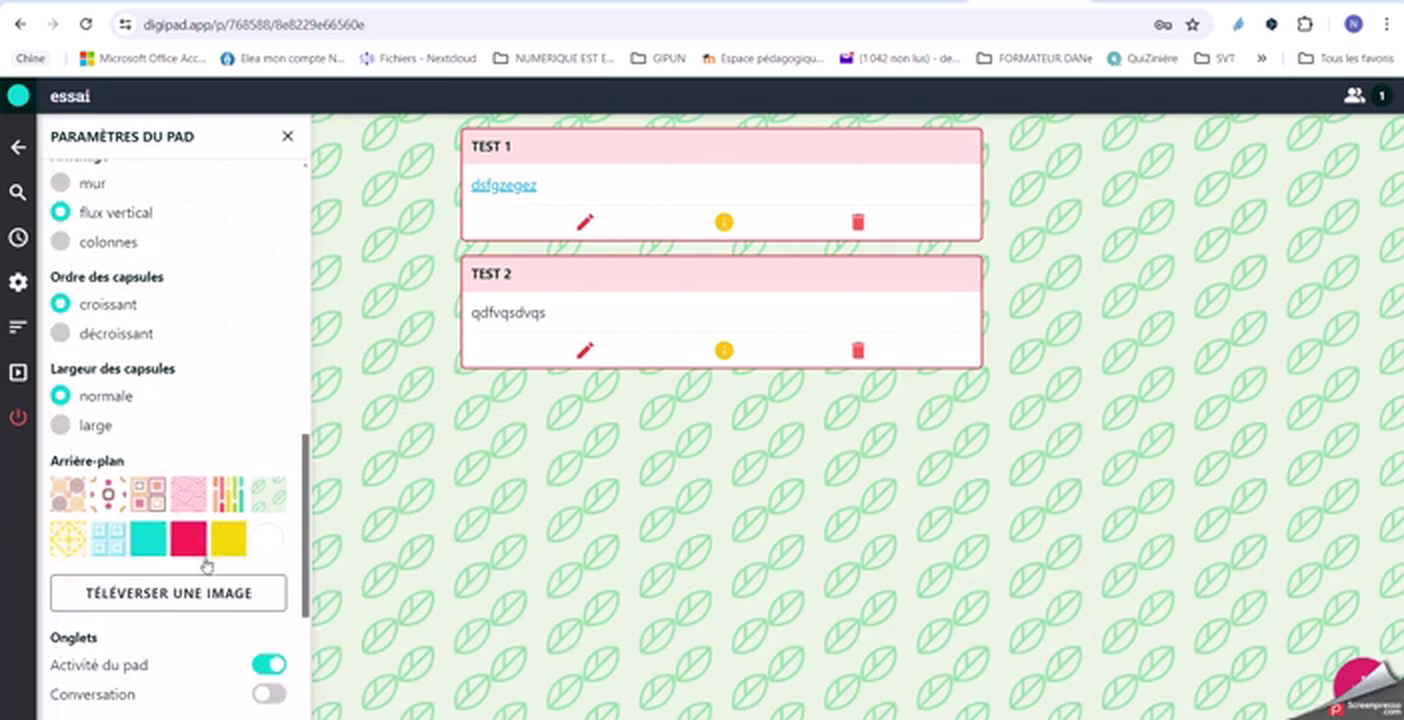Select the 'colonnes' display option

61,242
